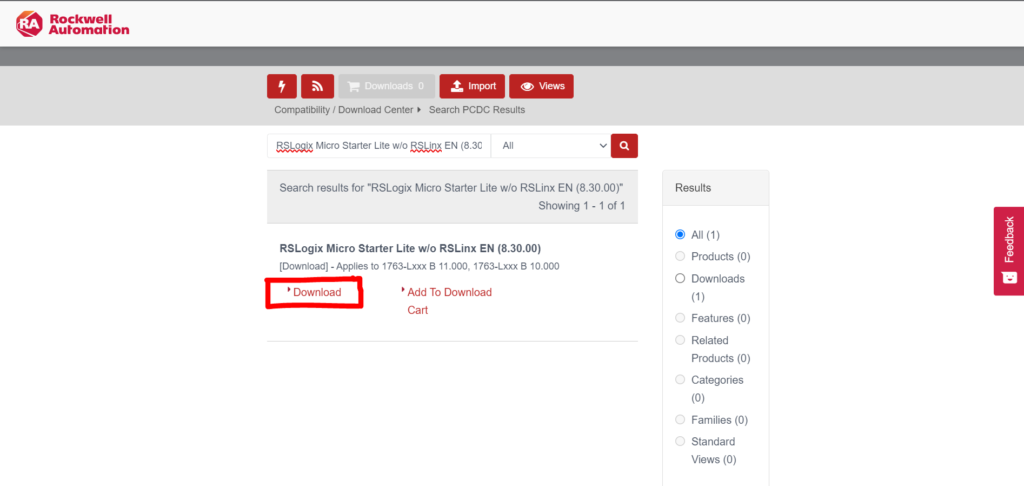This screenshot has width=1024, height=486.
Task: Open the Views button
Action: [x=541, y=86]
